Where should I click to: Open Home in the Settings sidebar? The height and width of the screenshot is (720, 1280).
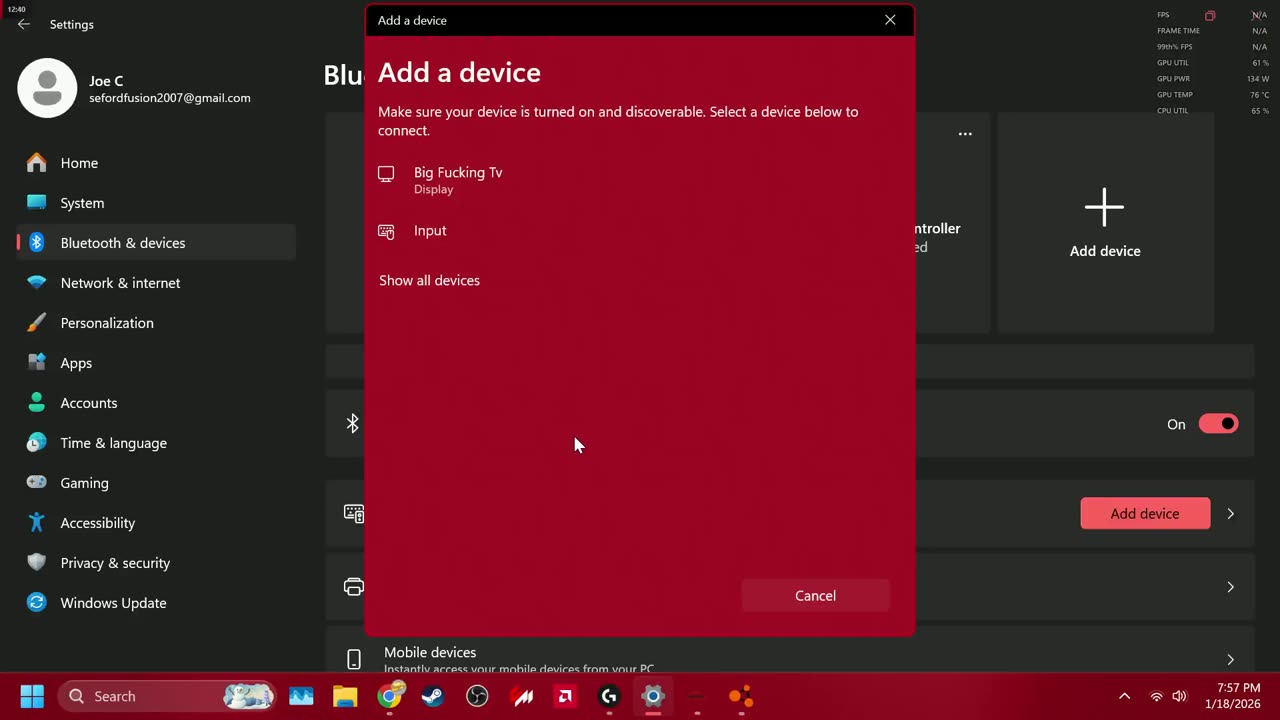156,163
